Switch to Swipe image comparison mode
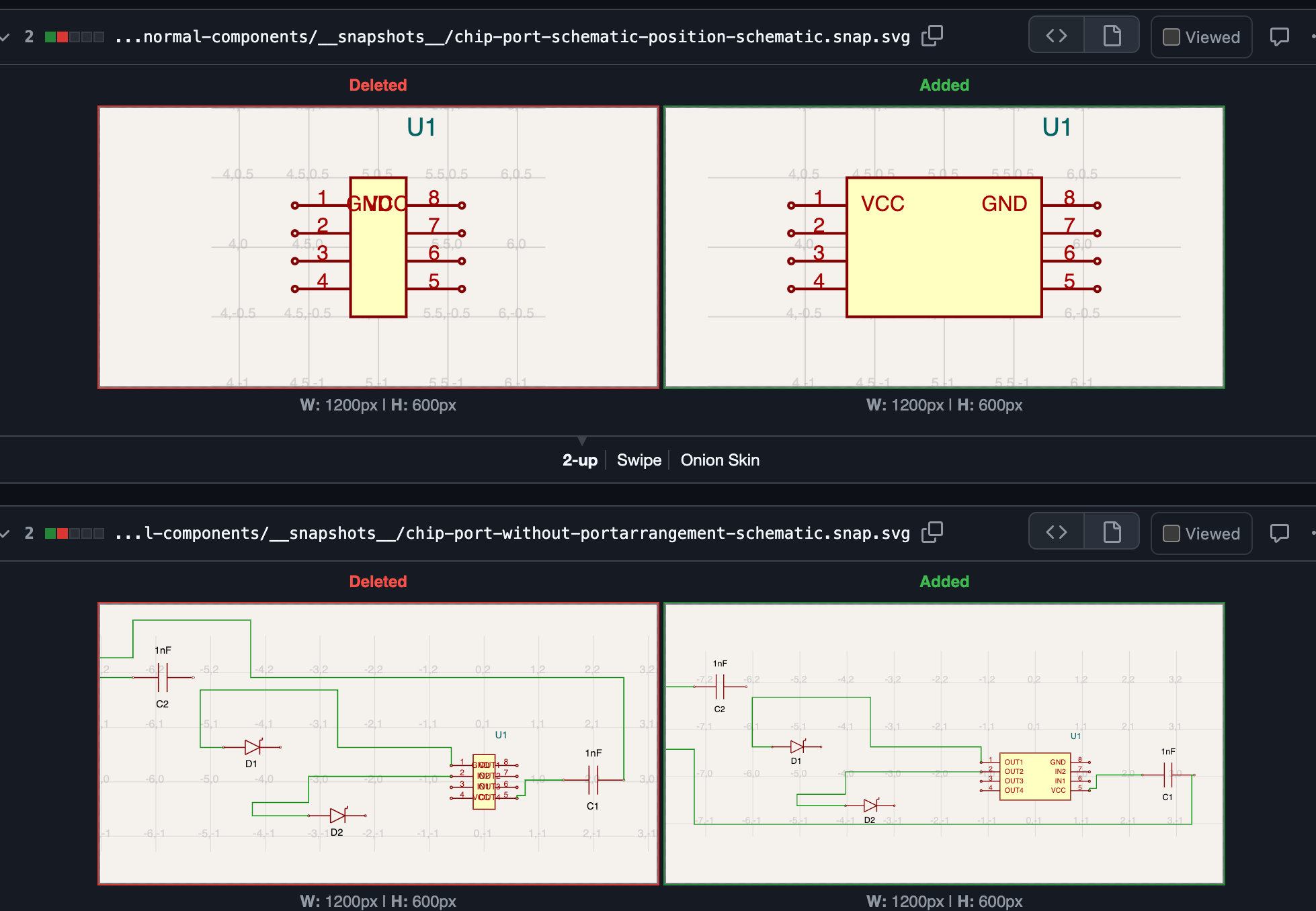Screen dimensions: 1316x911 click(x=639, y=460)
